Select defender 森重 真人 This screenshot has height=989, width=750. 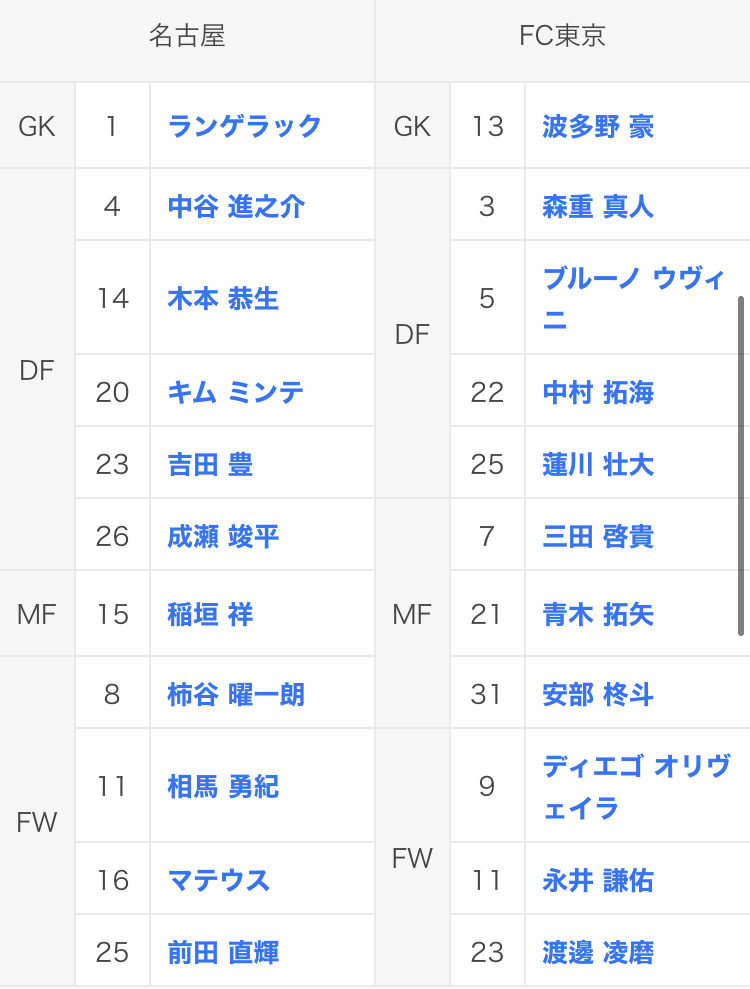598,206
